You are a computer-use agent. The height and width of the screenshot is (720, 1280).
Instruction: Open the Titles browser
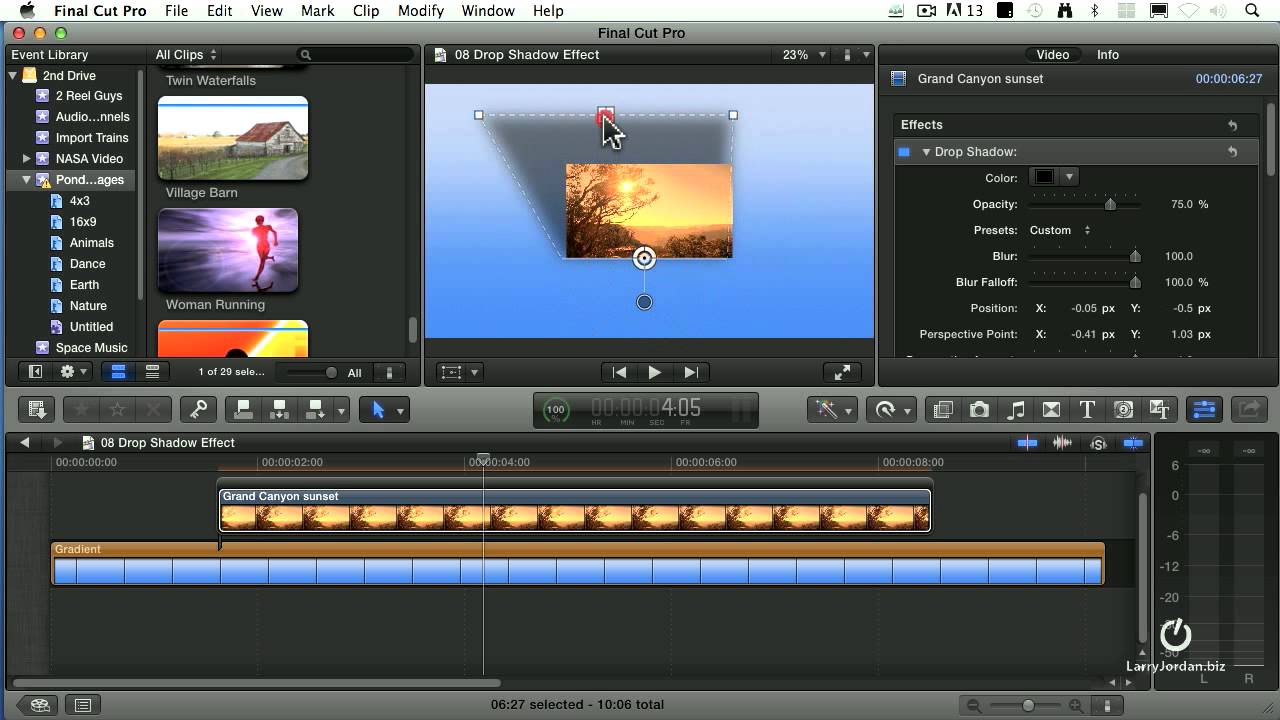tap(1087, 409)
